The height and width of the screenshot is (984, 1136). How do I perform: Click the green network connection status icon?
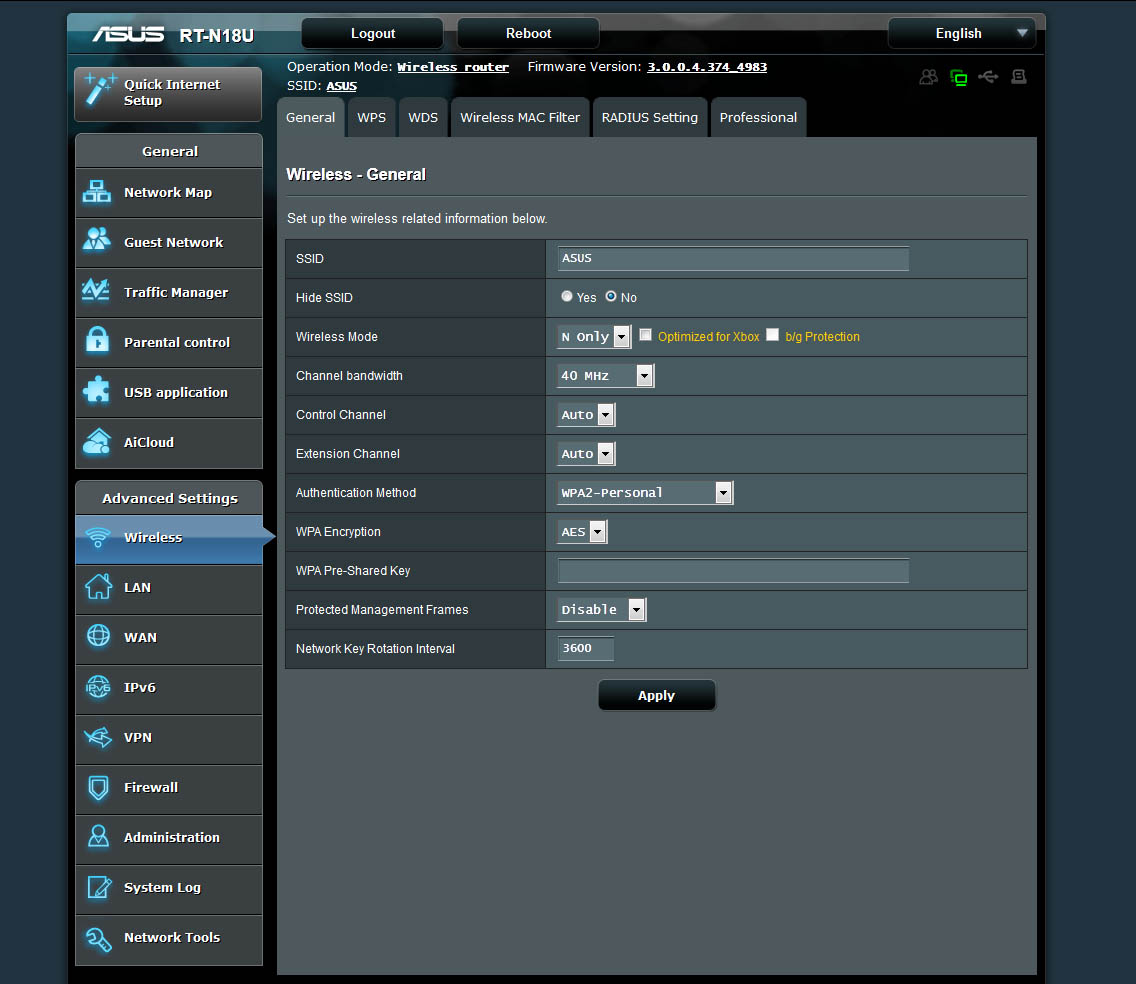coord(958,78)
